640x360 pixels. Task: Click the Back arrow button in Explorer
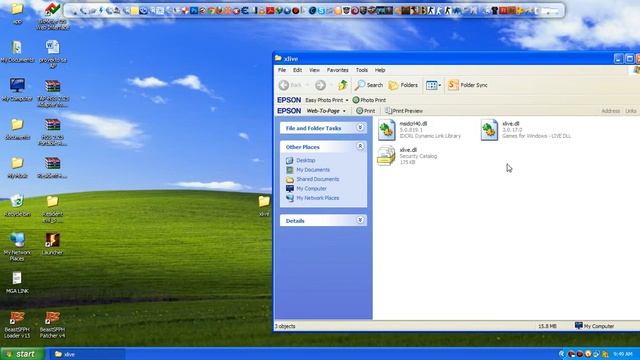tap(284, 85)
